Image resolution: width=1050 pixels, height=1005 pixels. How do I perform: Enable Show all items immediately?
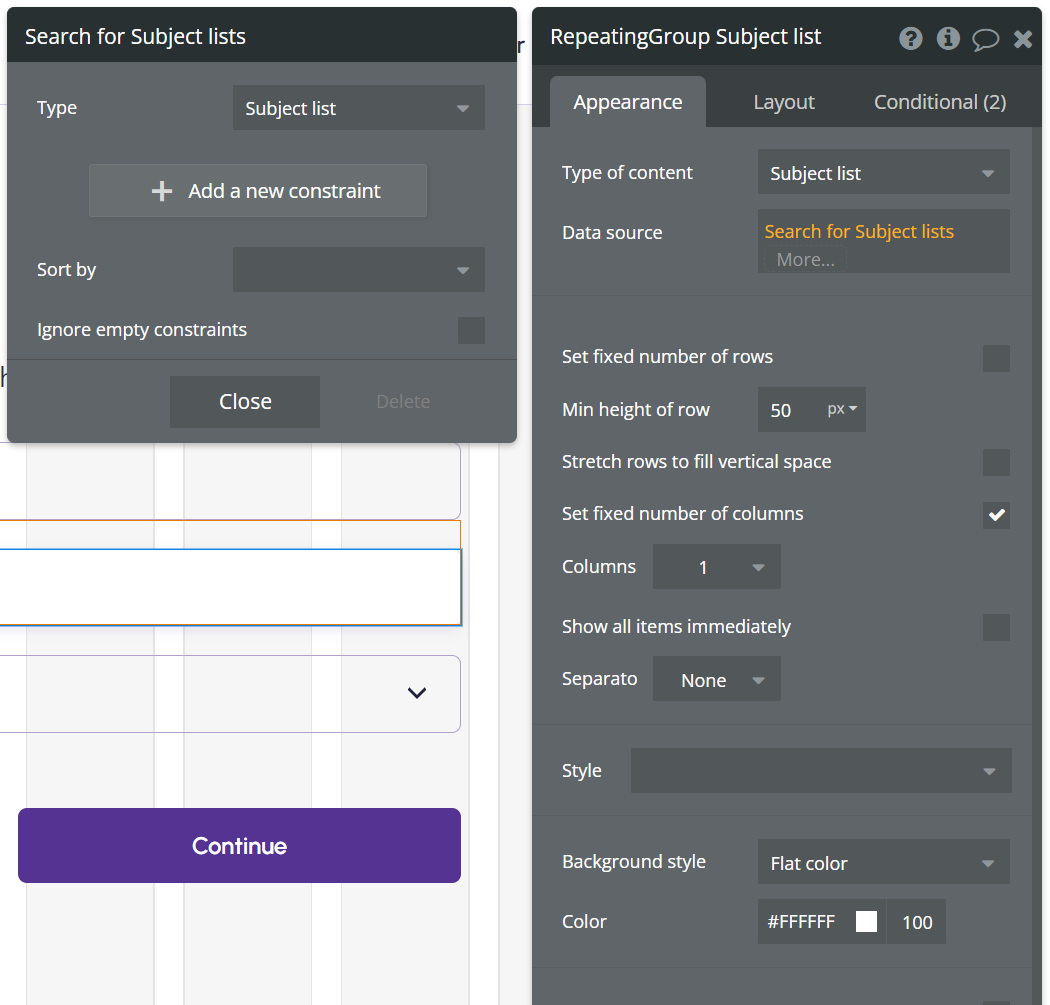pos(996,627)
